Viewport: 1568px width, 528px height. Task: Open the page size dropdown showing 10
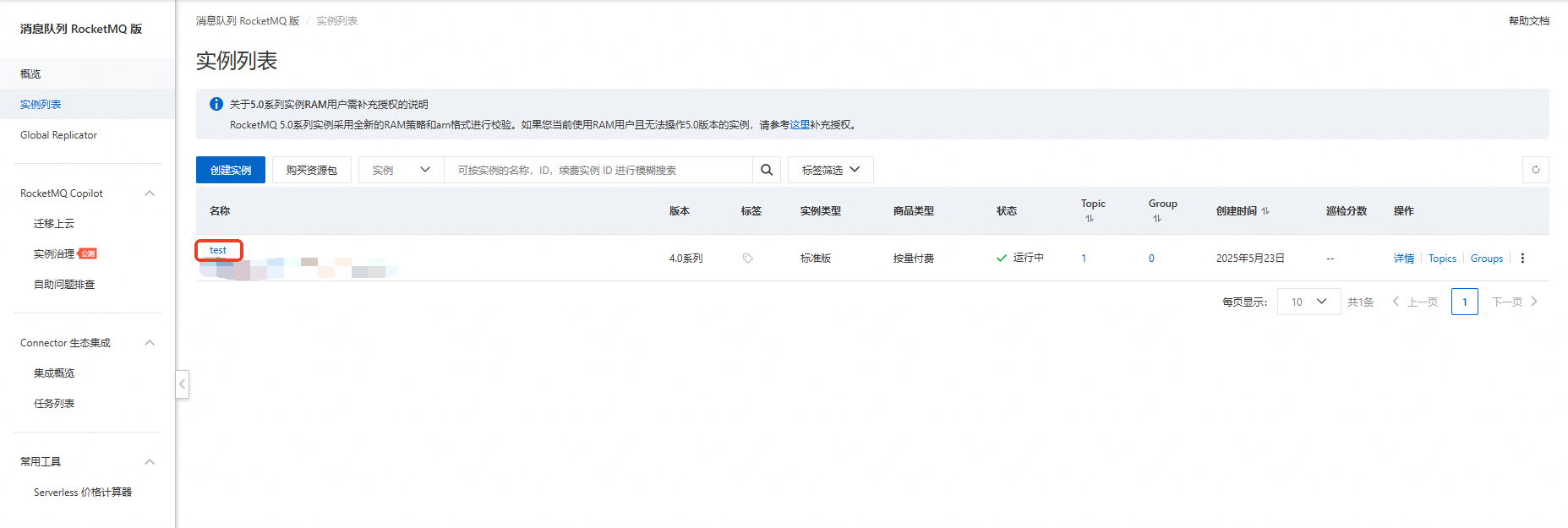tap(1308, 302)
